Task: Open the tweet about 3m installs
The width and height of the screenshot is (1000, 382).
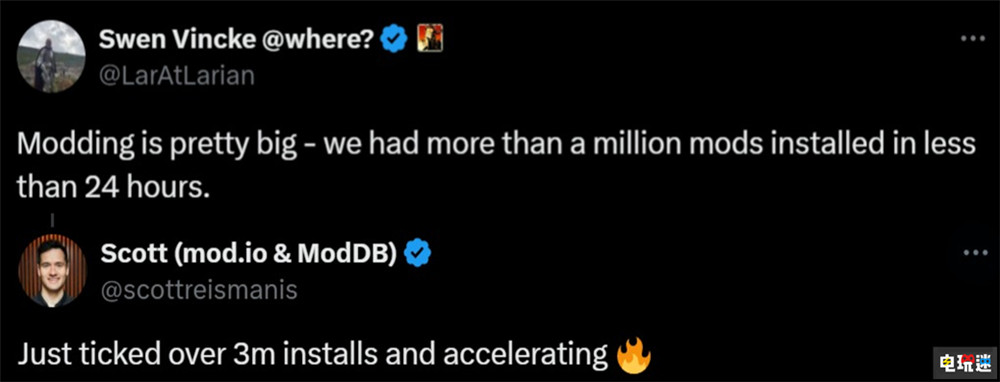Action: tap(334, 356)
